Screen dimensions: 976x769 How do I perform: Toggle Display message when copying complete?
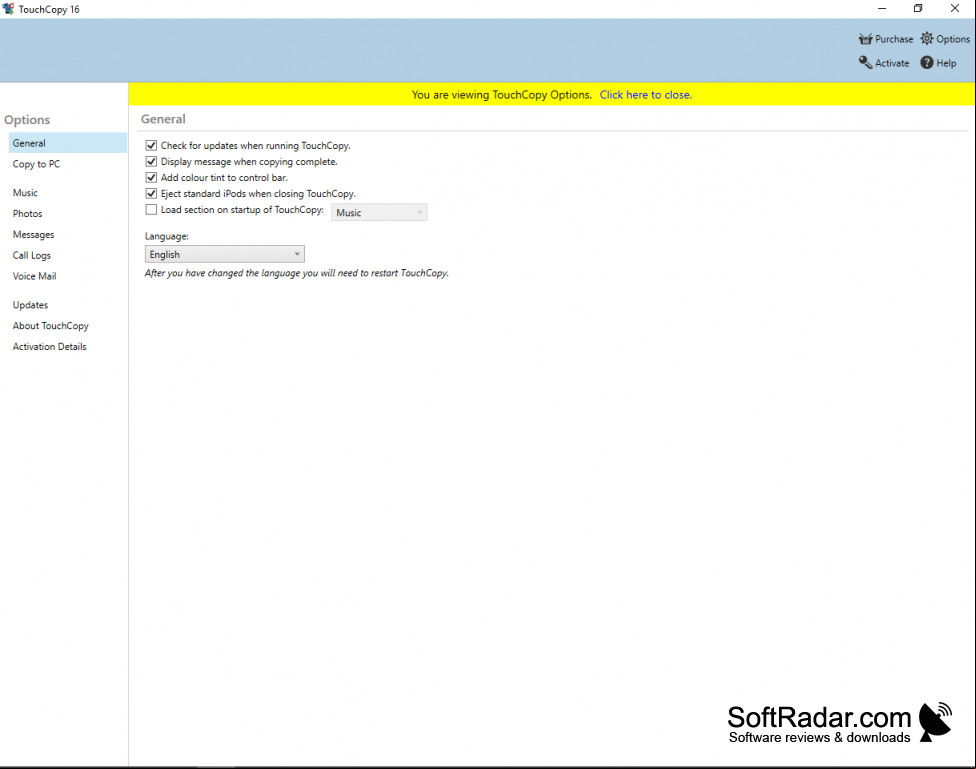151,161
